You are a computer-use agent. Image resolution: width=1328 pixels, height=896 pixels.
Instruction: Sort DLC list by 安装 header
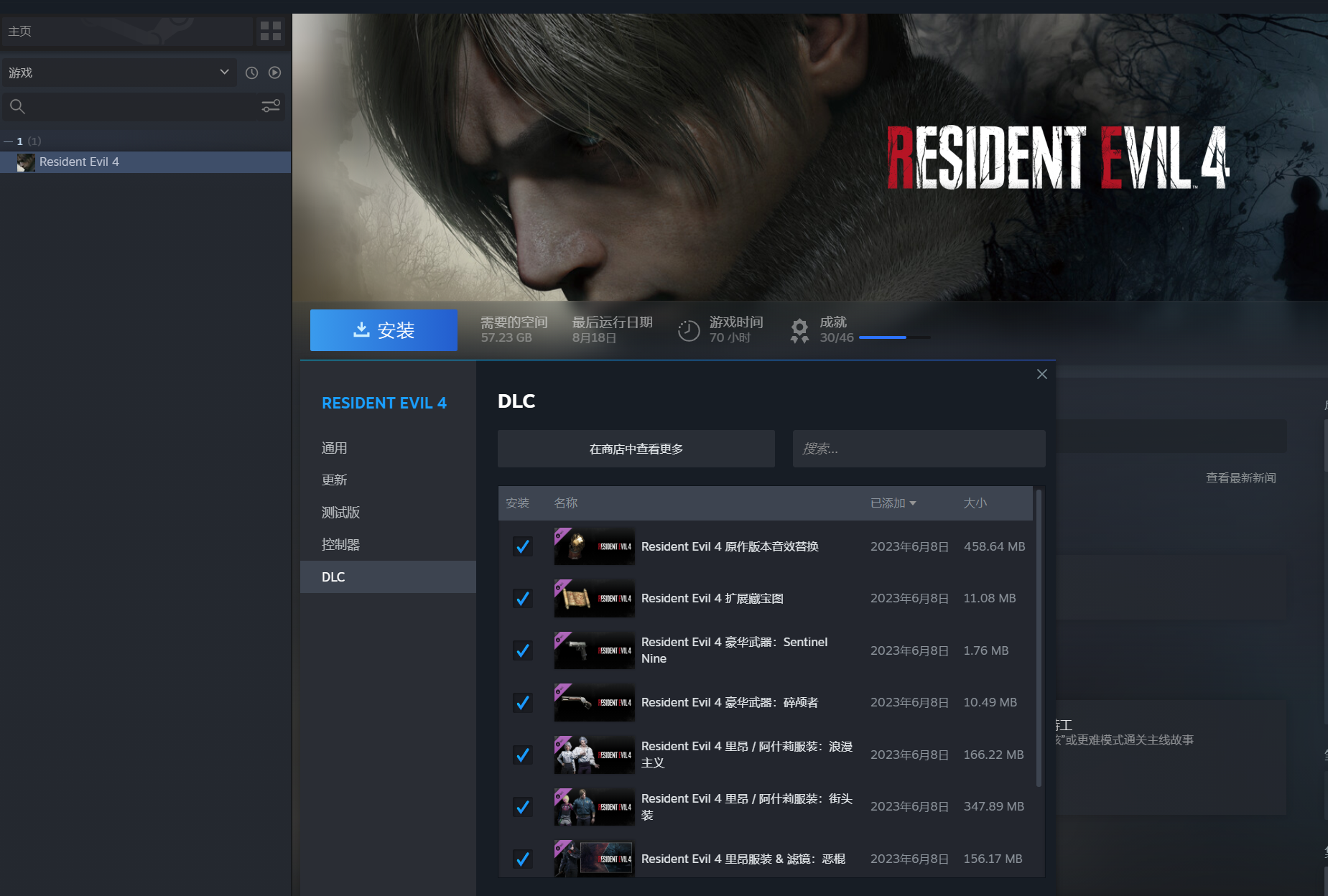tap(517, 503)
